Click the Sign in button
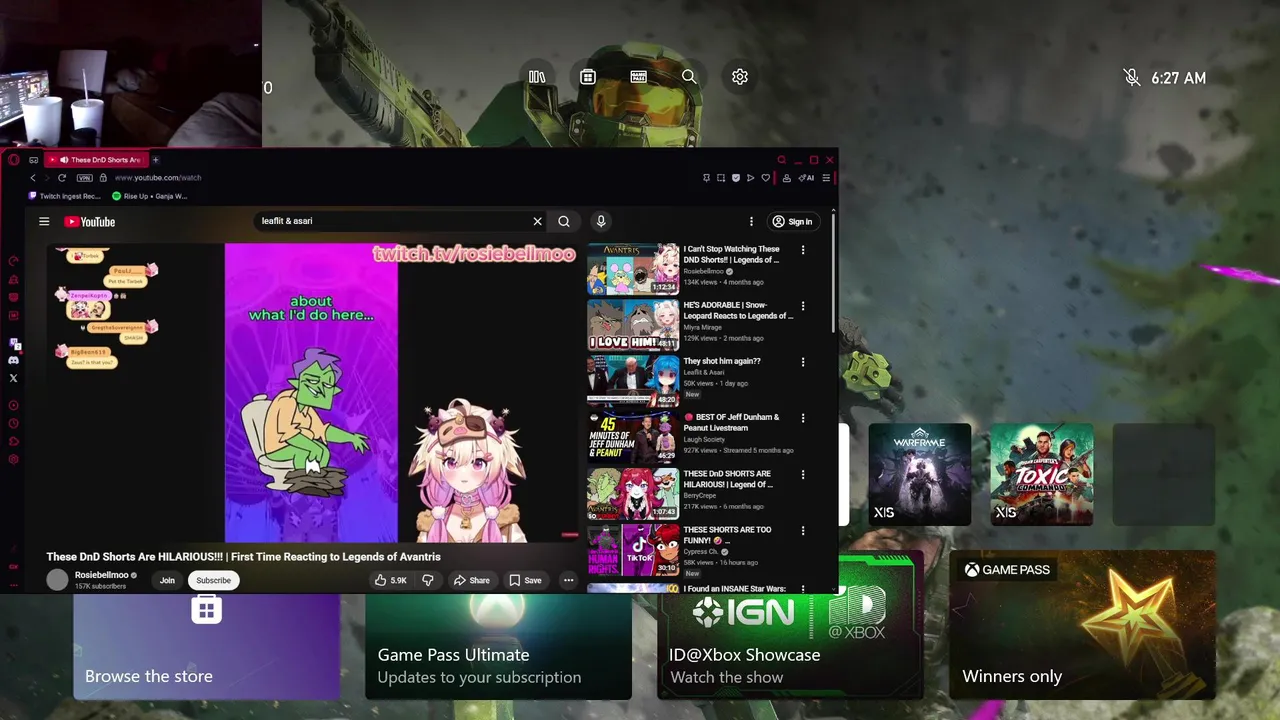The height and width of the screenshot is (720, 1280). [792, 222]
